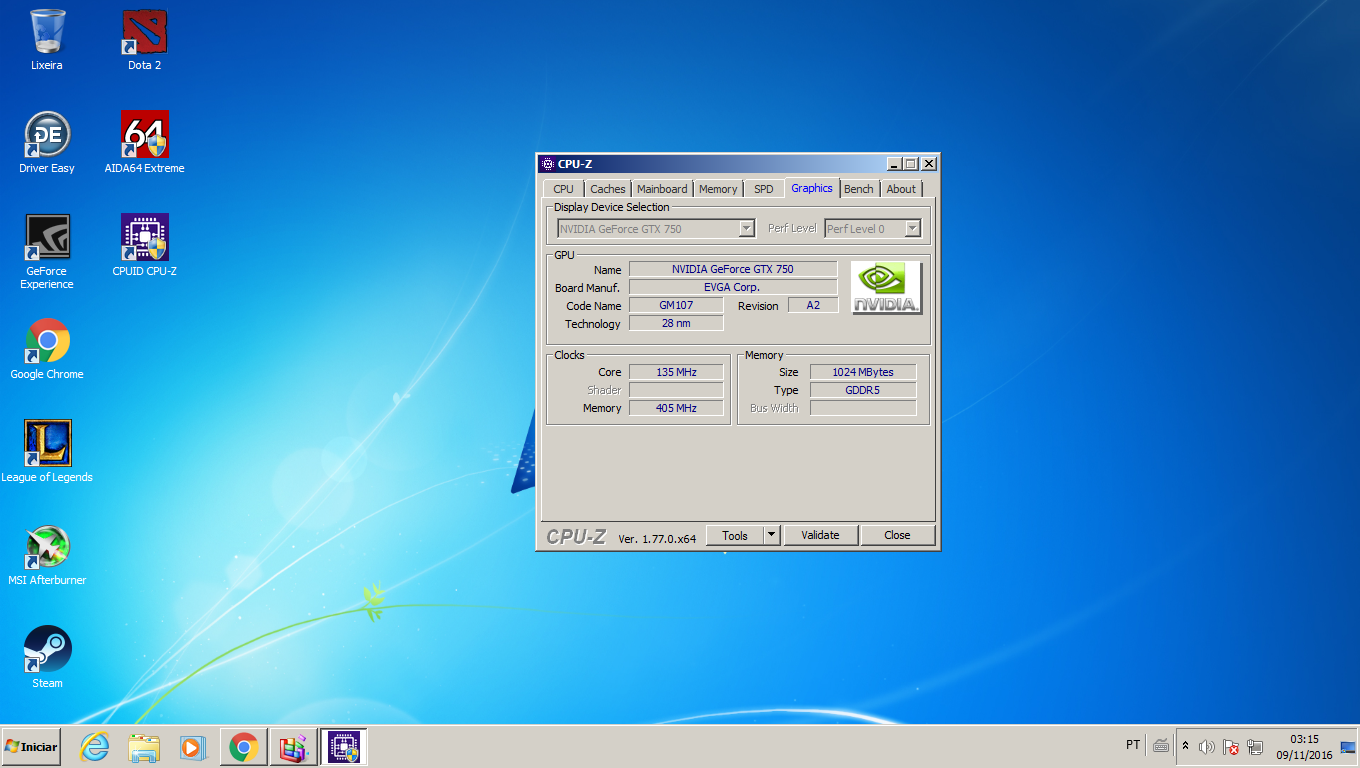Image resolution: width=1360 pixels, height=768 pixels.
Task: Click the CPU-Z taskbar button
Action: tap(343, 747)
